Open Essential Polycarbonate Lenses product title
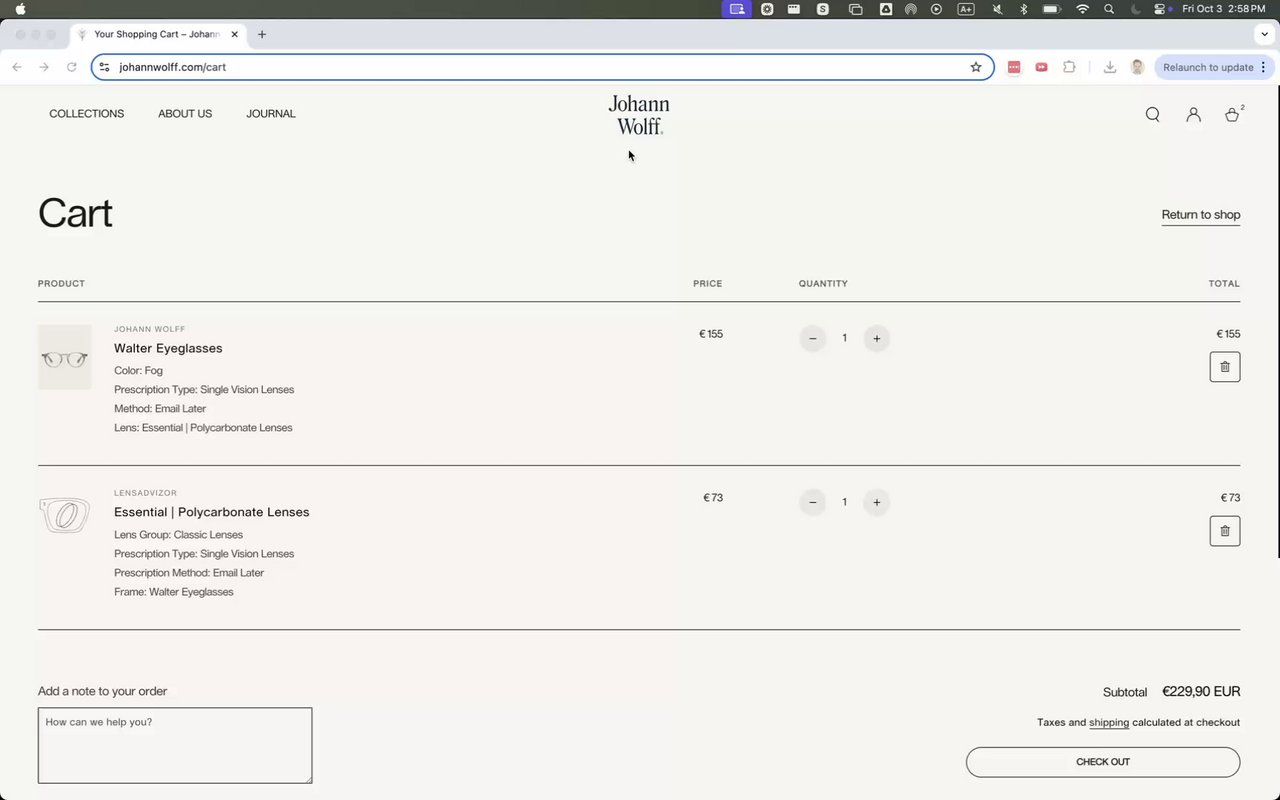The height and width of the screenshot is (800, 1280). pyautogui.click(x=212, y=512)
